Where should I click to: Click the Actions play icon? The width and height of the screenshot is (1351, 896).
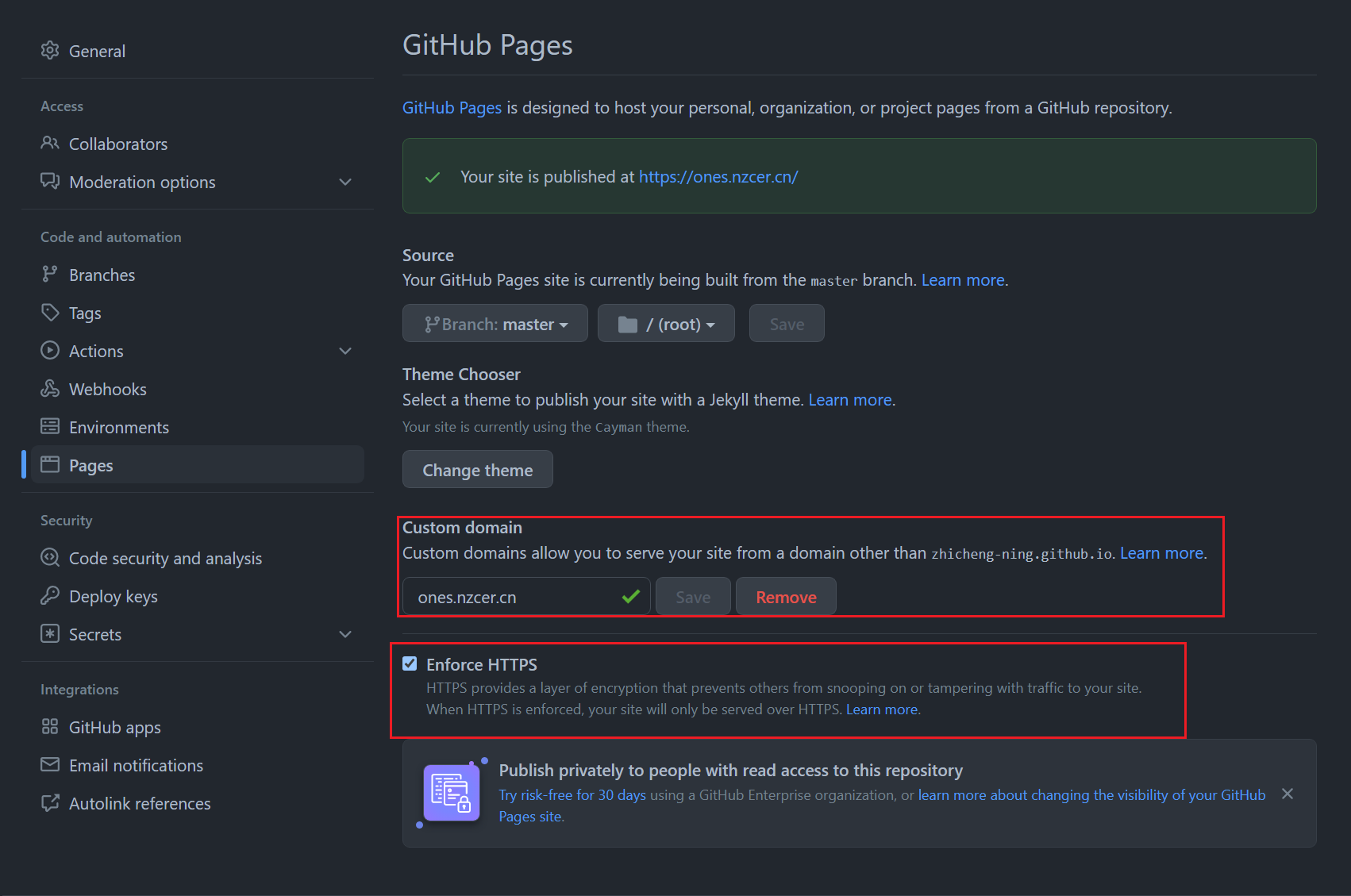(50, 351)
